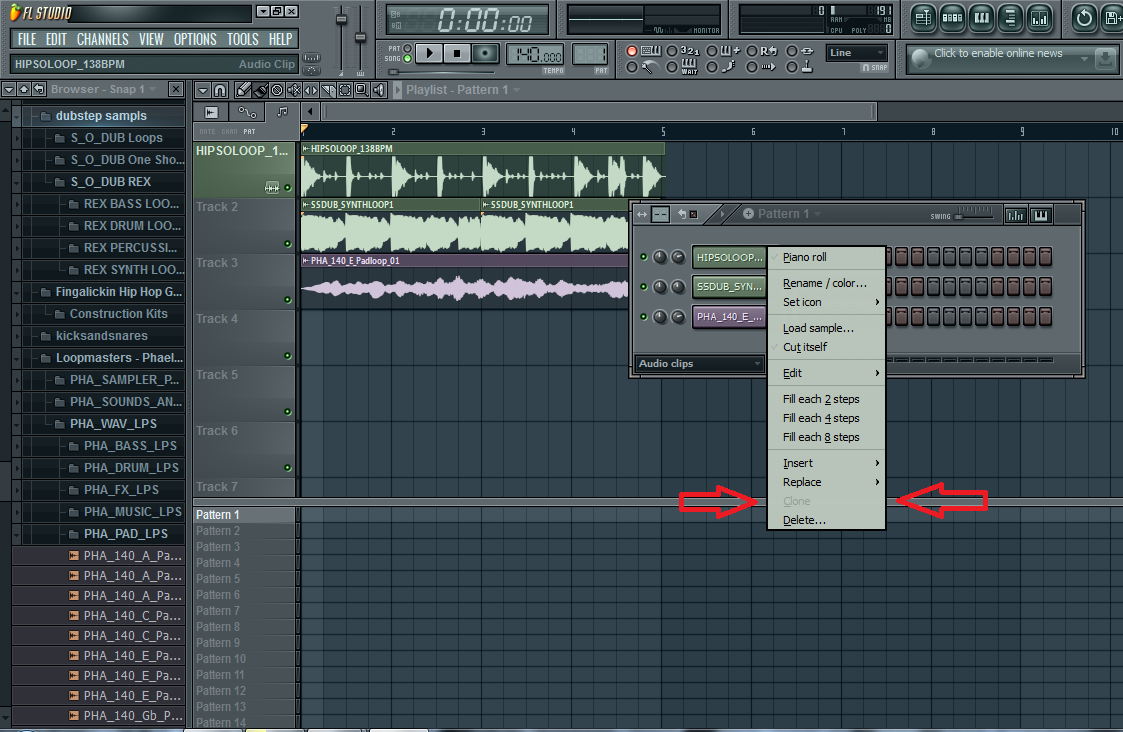Open the Step Sequencer from the top toolbar
The image size is (1123, 732).
point(952,19)
